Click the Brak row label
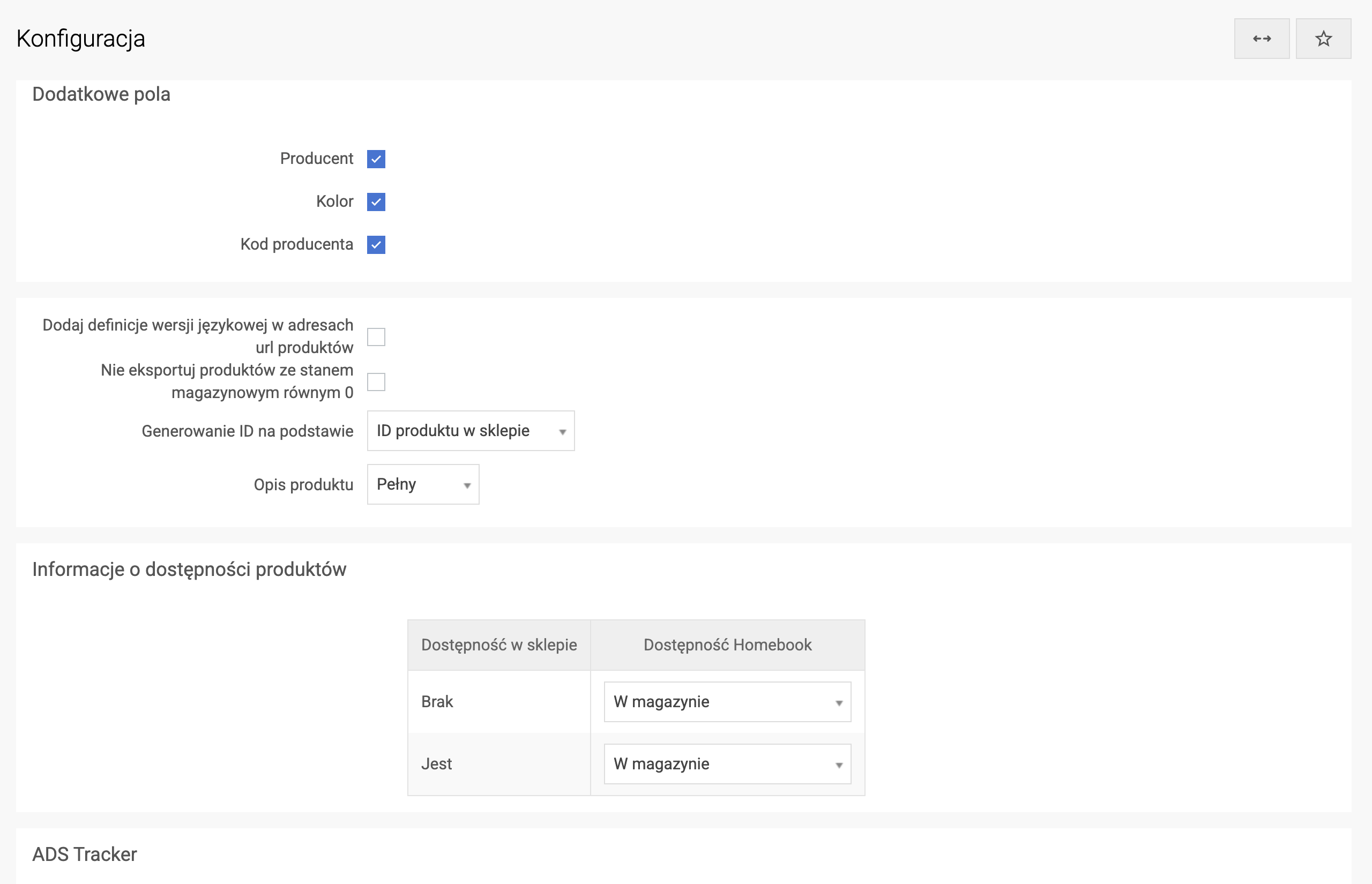 point(437,701)
